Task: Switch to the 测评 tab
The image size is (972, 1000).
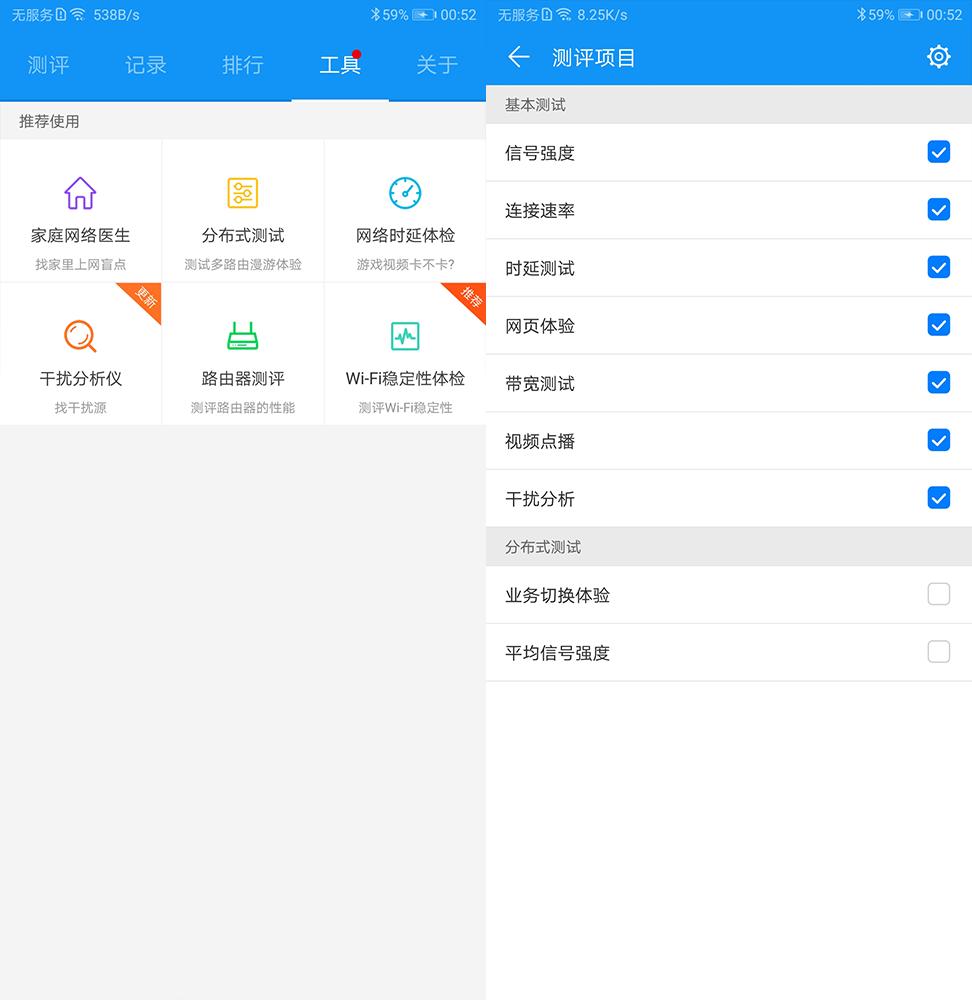Action: [48, 64]
